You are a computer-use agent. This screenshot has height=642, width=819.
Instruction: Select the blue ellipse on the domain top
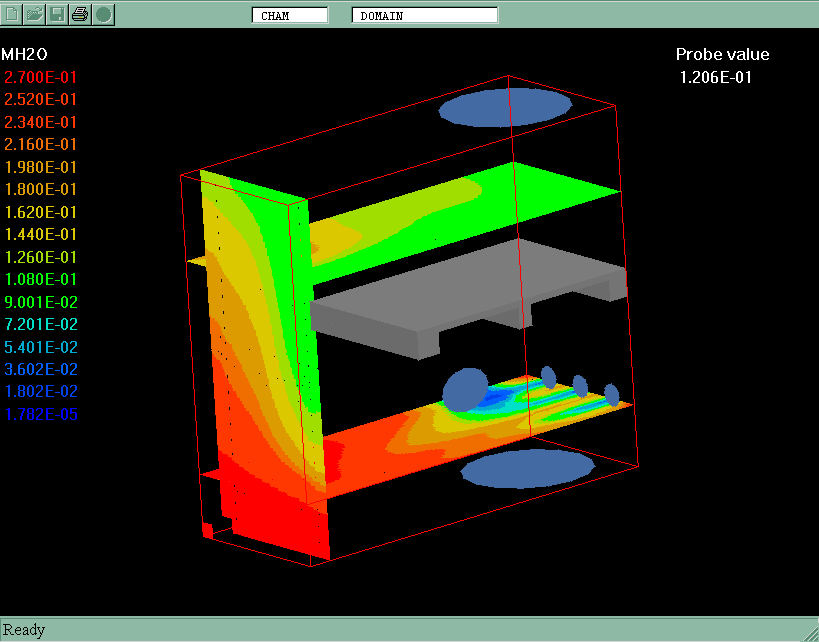tap(506, 107)
